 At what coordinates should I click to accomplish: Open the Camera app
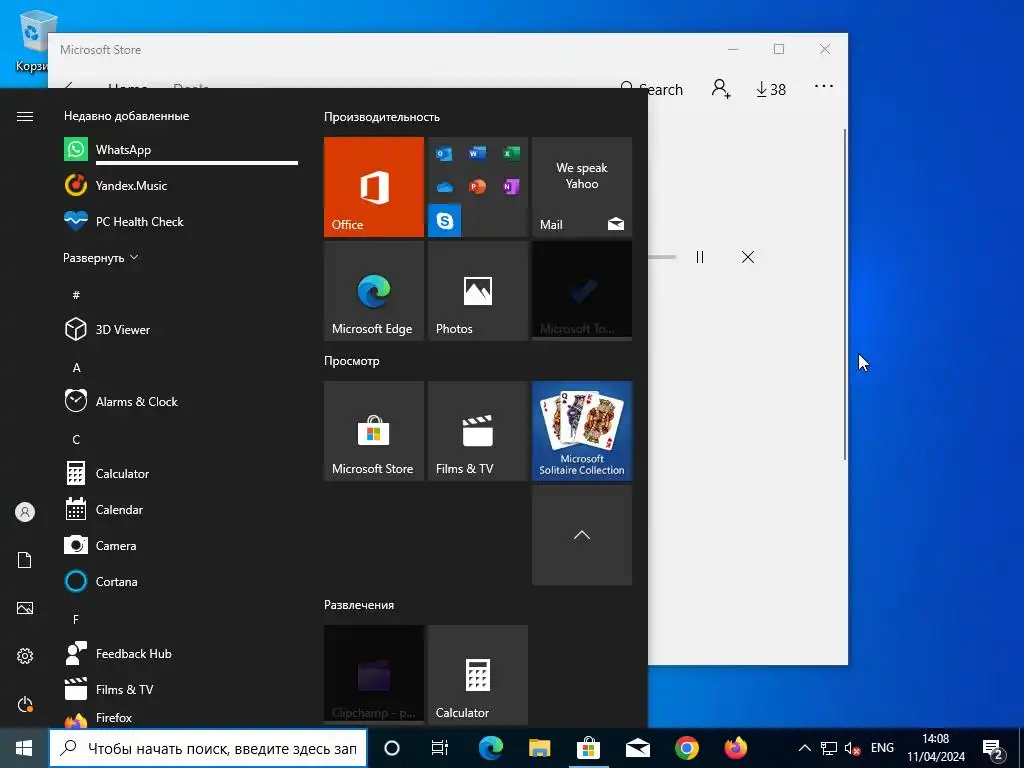(x=181, y=545)
